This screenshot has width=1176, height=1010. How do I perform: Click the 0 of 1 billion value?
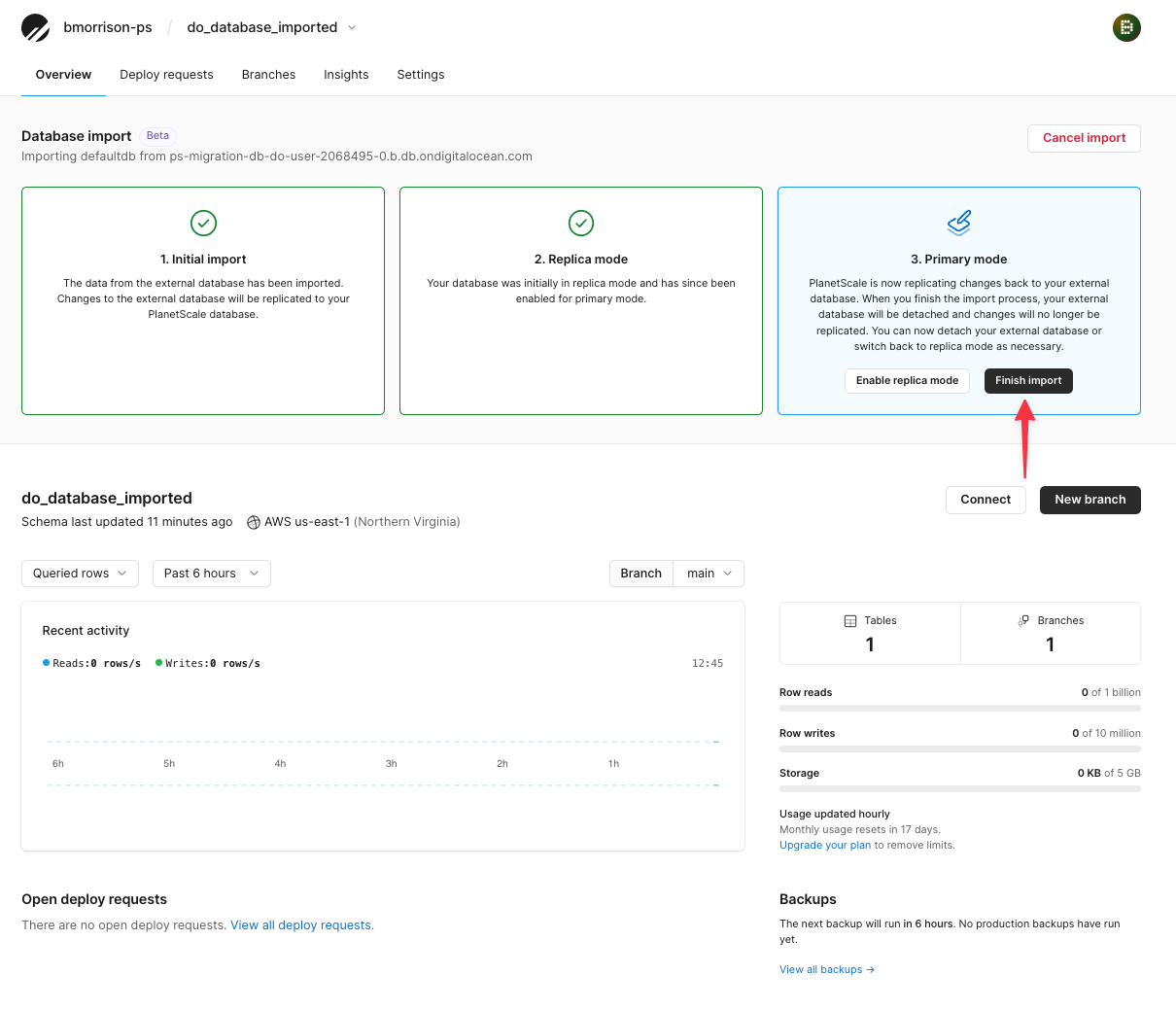tap(1111, 693)
